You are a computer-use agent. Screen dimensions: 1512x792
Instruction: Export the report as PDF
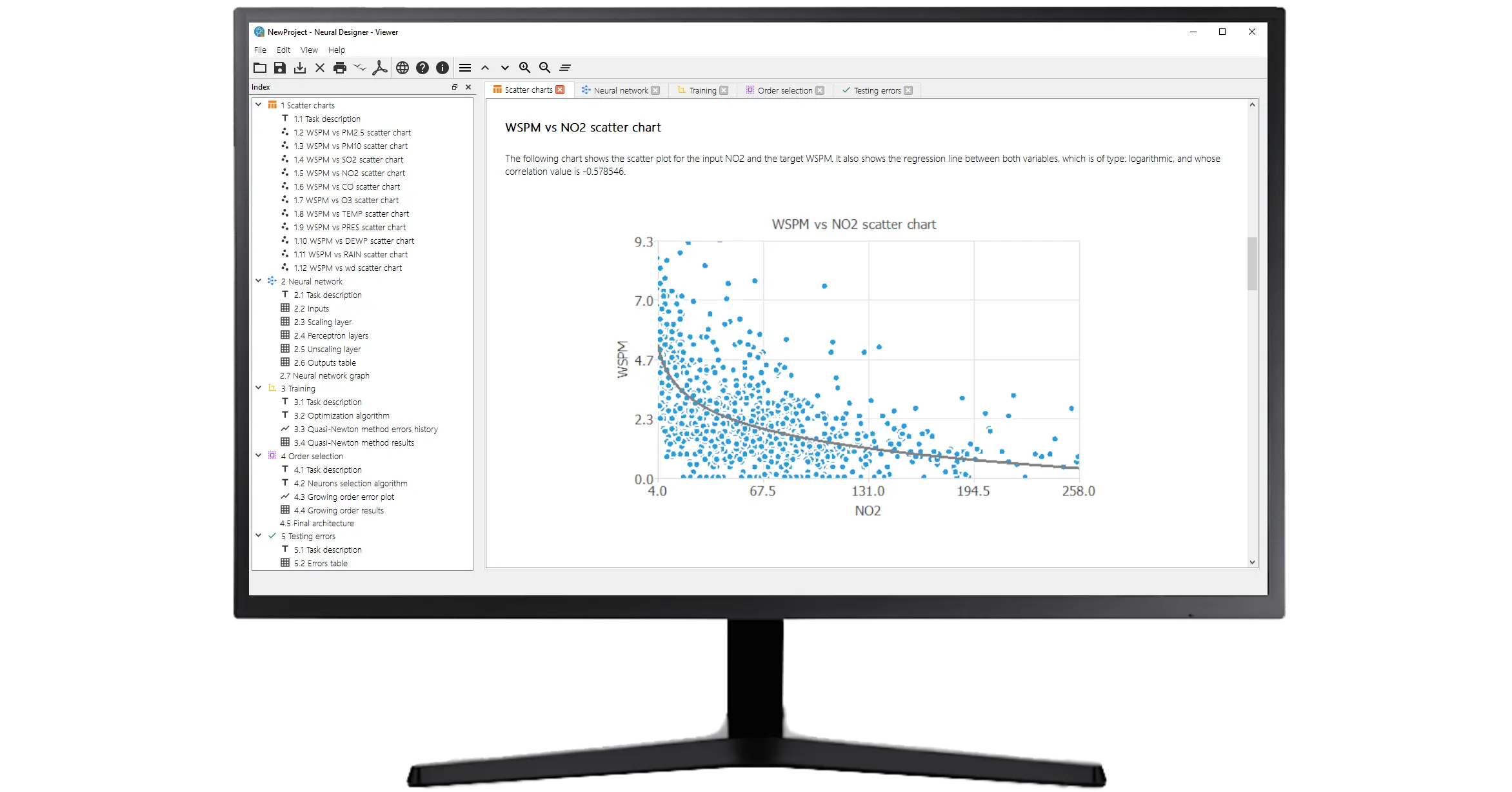[380, 67]
